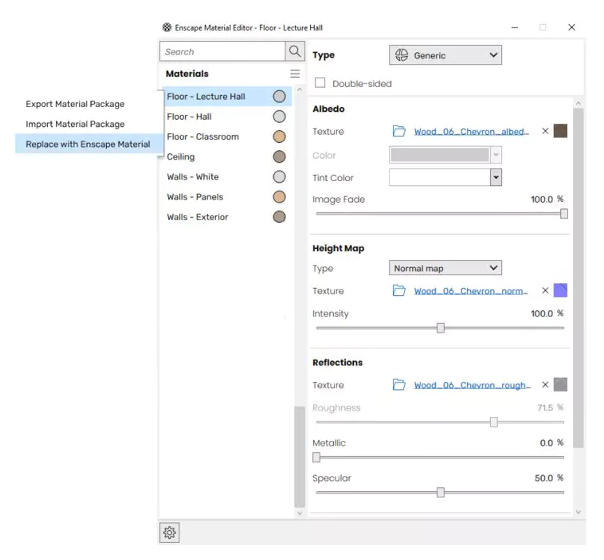Click materials list scrollbar thumb
This screenshot has height=560, width=604.
point(300,457)
